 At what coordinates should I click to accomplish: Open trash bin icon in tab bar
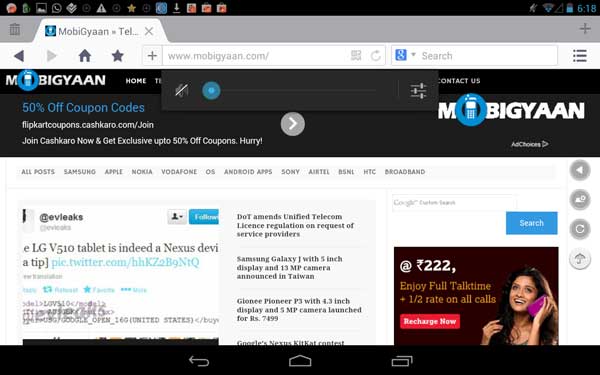click(15, 29)
